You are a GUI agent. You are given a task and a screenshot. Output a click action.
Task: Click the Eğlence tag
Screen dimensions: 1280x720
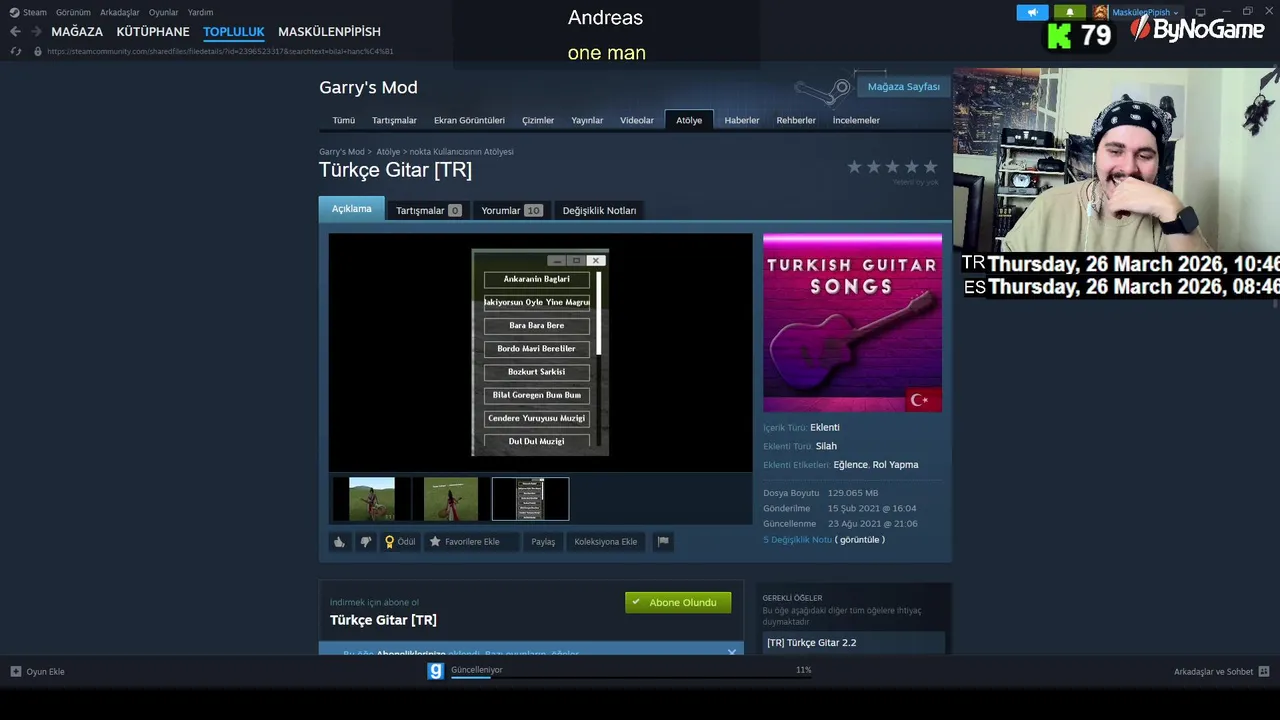point(851,465)
